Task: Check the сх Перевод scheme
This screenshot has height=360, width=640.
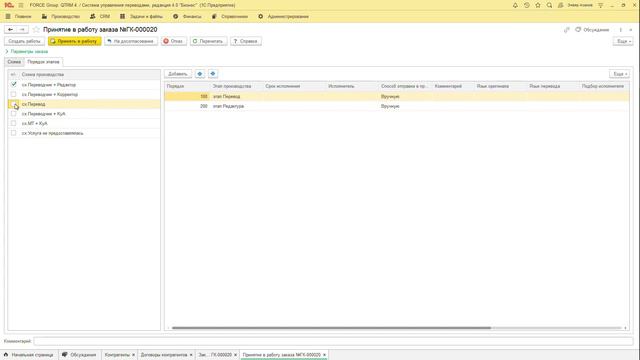Action: 14,104
